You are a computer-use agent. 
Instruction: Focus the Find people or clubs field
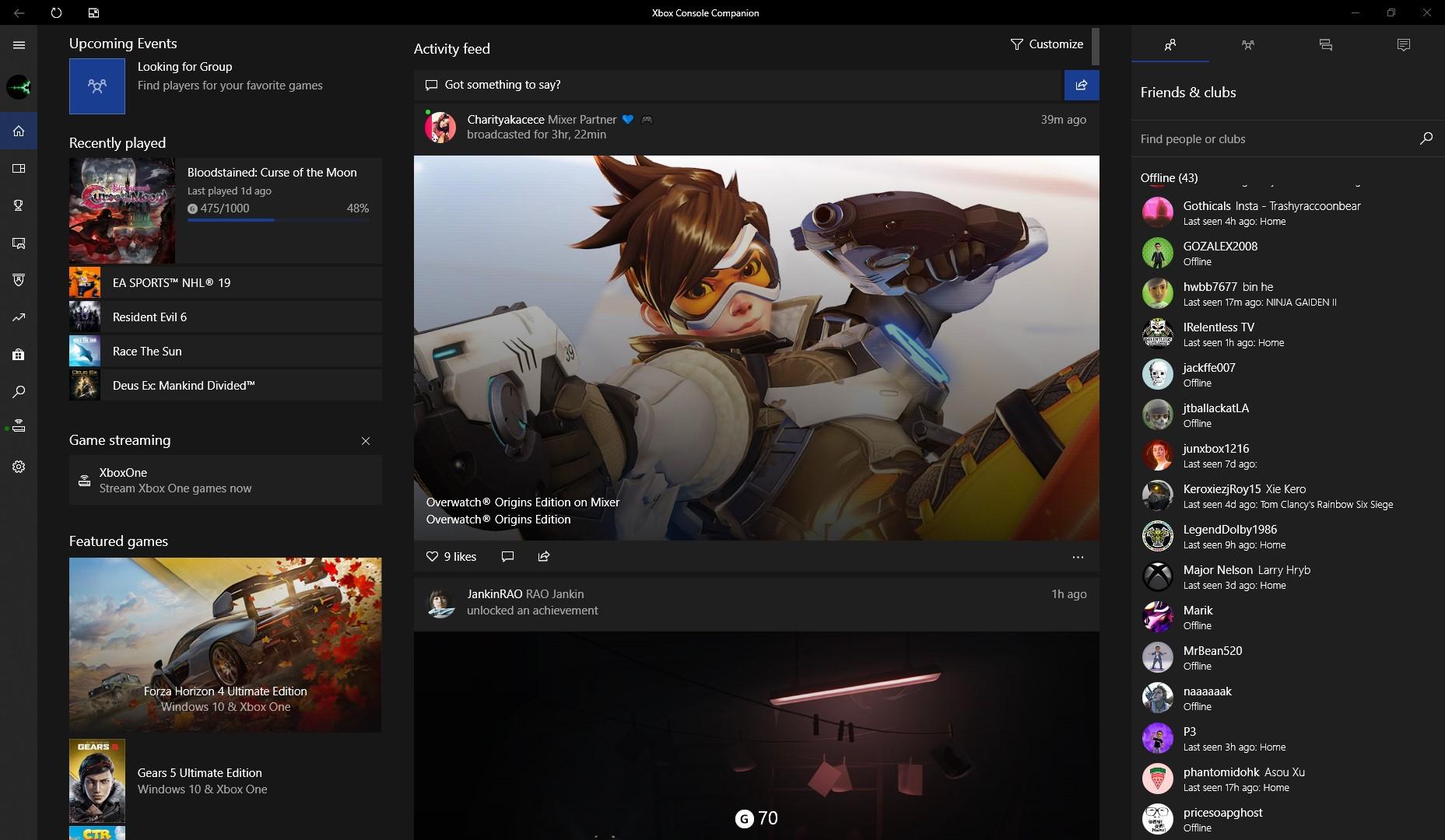tap(1276, 138)
